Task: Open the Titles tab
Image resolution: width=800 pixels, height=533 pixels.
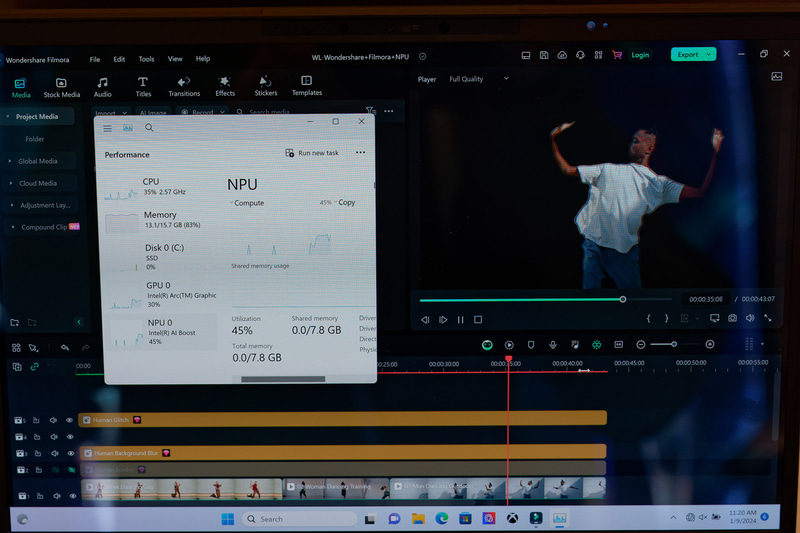Action: [x=143, y=87]
